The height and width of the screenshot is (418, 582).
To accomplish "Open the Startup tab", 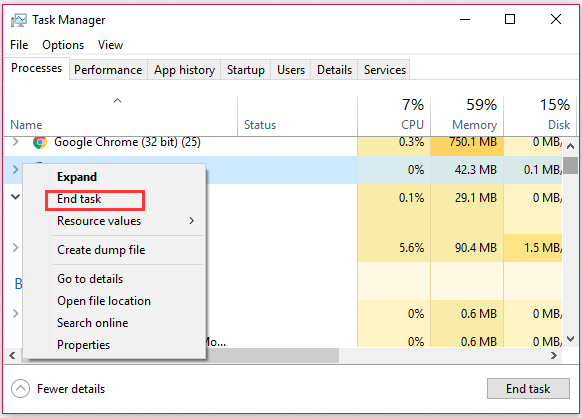I will click(246, 70).
